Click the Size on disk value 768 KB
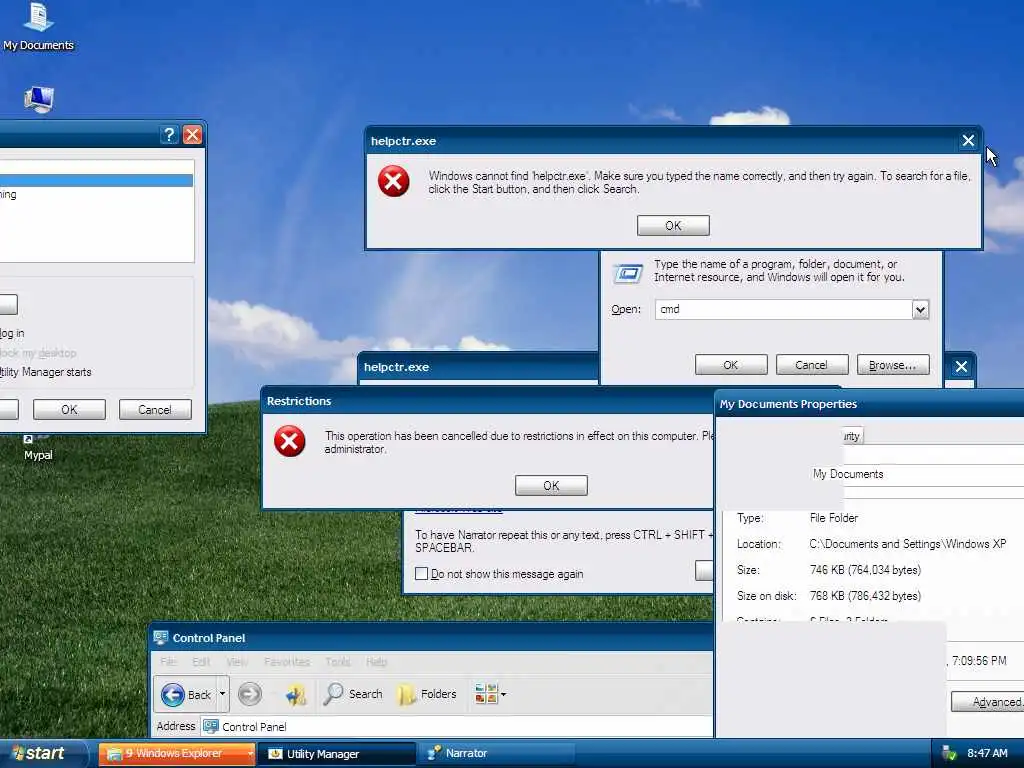1024x768 pixels. coord(865,596)
